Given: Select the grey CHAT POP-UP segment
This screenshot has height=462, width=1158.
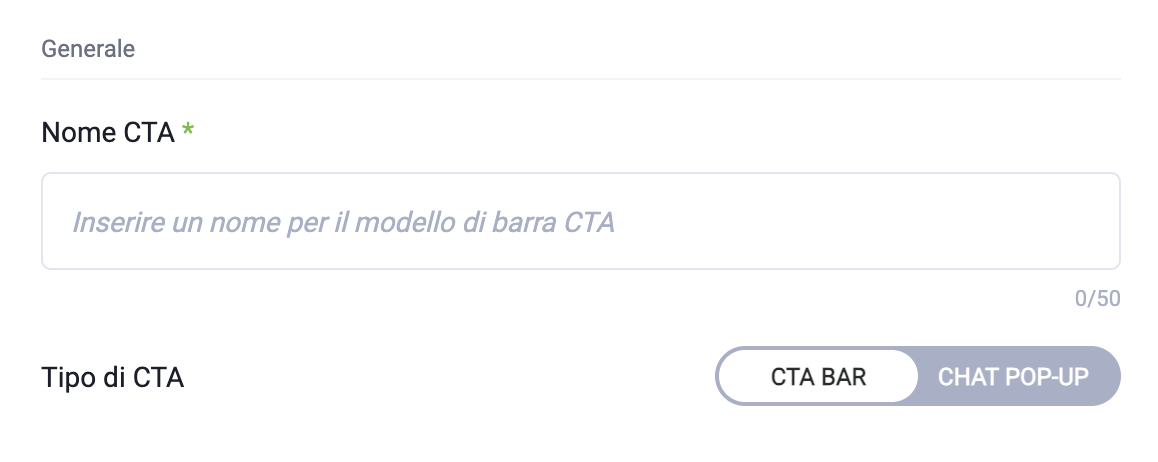Looking at the screenshot, I should [x=1013, y=377].
